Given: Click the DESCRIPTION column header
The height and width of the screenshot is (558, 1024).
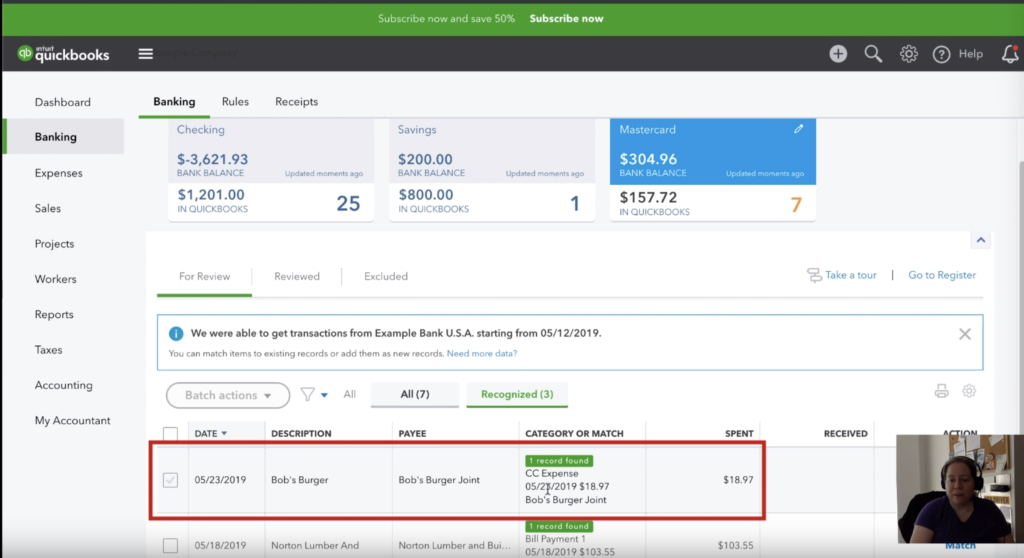Looking at the screenshot, I should tap(301, 433).
